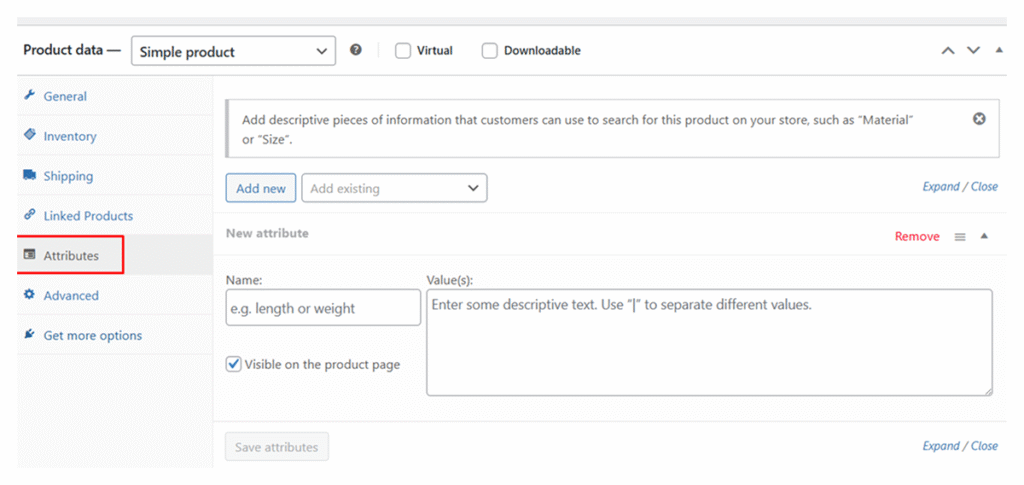
Task: Click the attribute Name input field
Action: (323, 308)
